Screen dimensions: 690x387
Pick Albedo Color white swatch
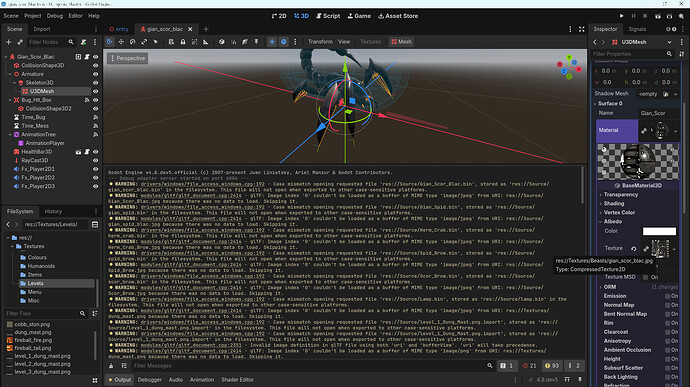659,231
